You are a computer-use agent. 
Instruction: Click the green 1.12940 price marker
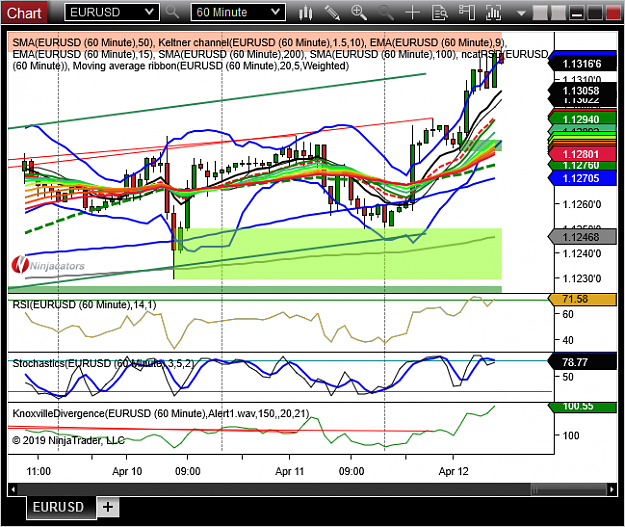point(582,119)
